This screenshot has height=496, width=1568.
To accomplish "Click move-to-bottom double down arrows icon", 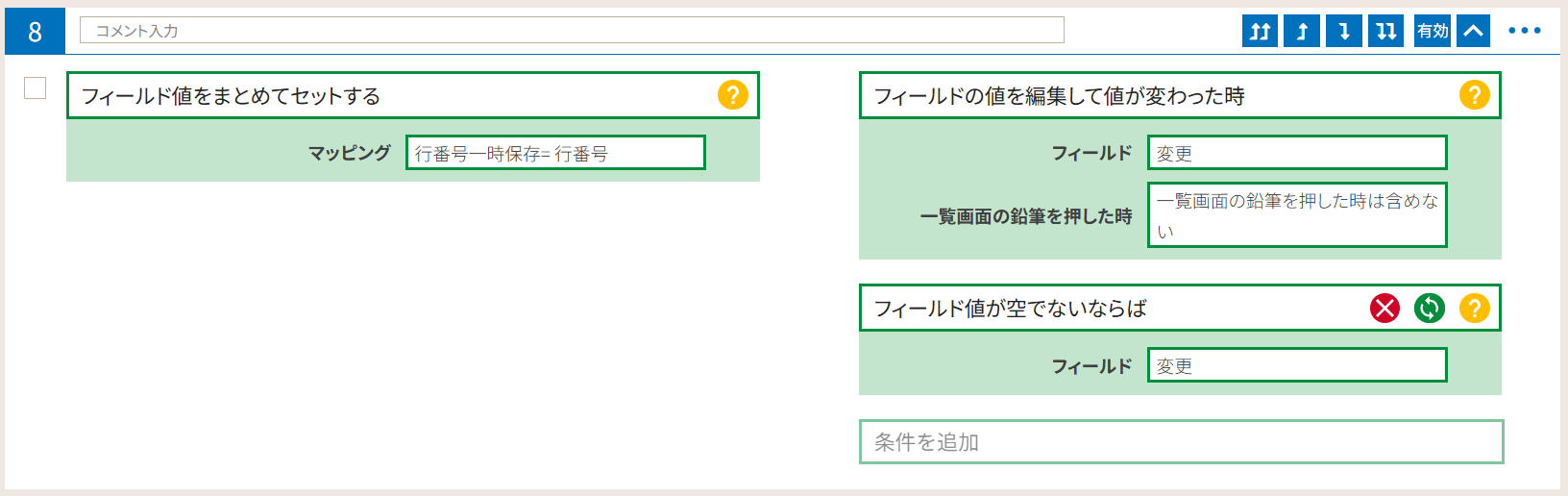I will click(x=1386, y=31).
